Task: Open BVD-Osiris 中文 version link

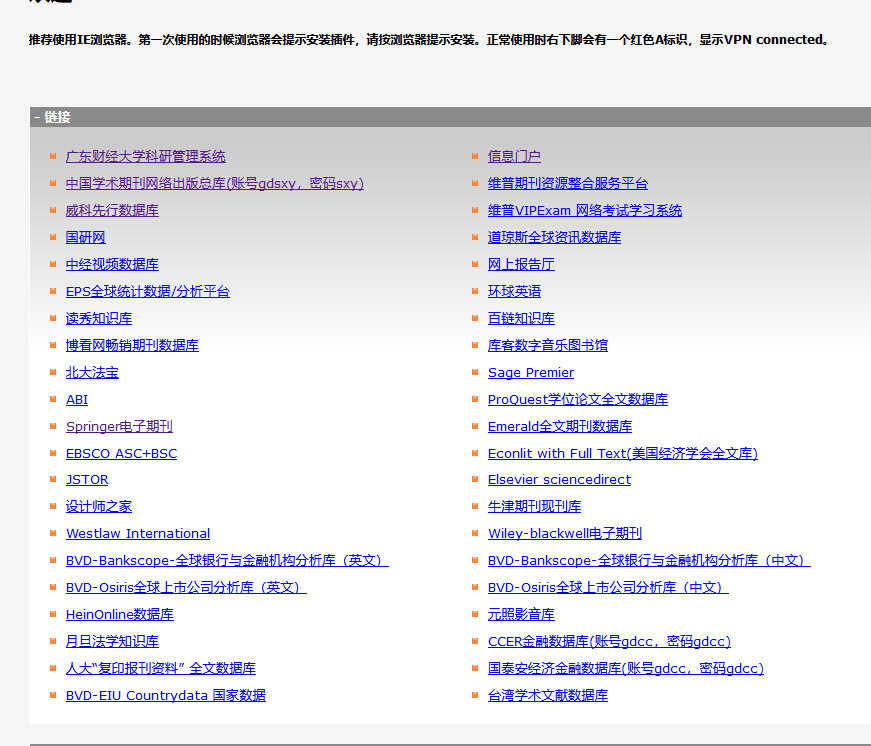Action: coord(608,587)
